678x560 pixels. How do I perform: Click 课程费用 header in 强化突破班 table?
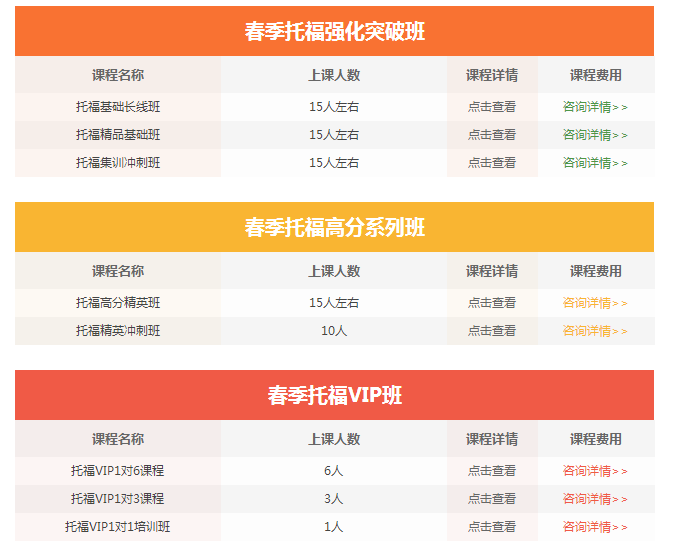click(596, 75)
